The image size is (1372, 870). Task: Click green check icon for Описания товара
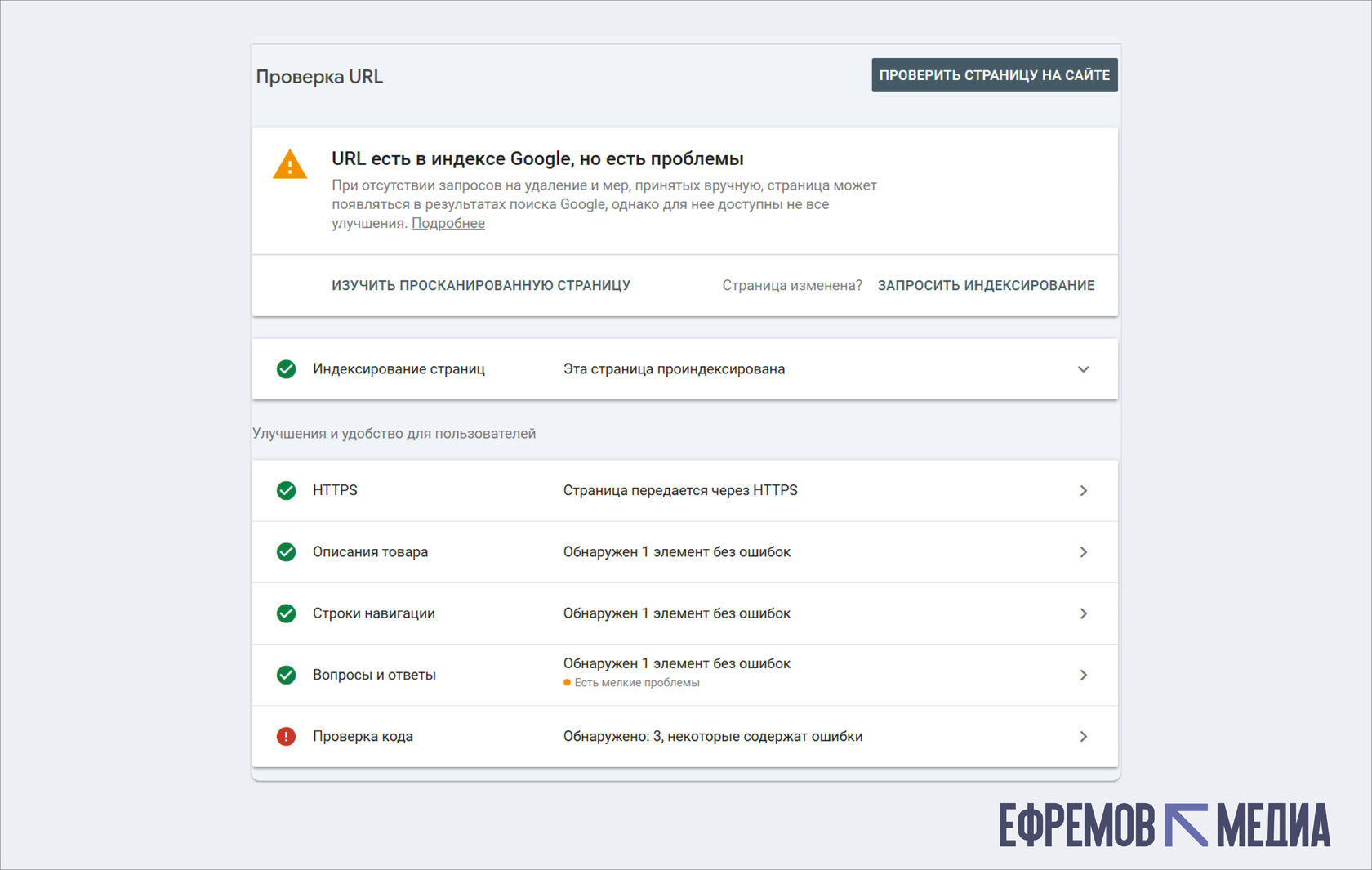(286, 552)
